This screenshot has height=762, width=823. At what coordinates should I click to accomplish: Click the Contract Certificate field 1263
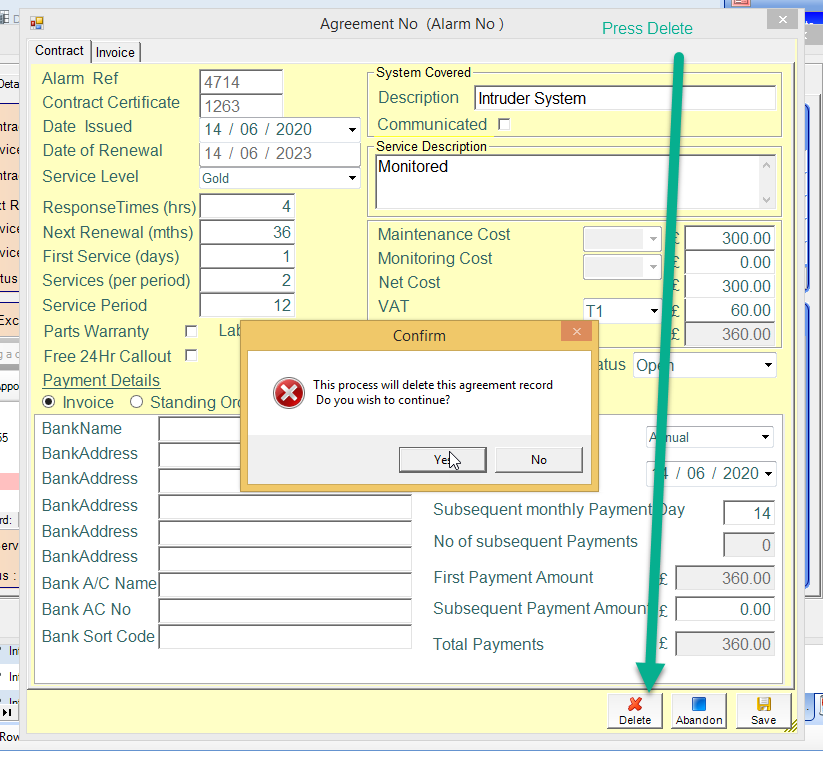pyautogui.click(x=241, y=106)
